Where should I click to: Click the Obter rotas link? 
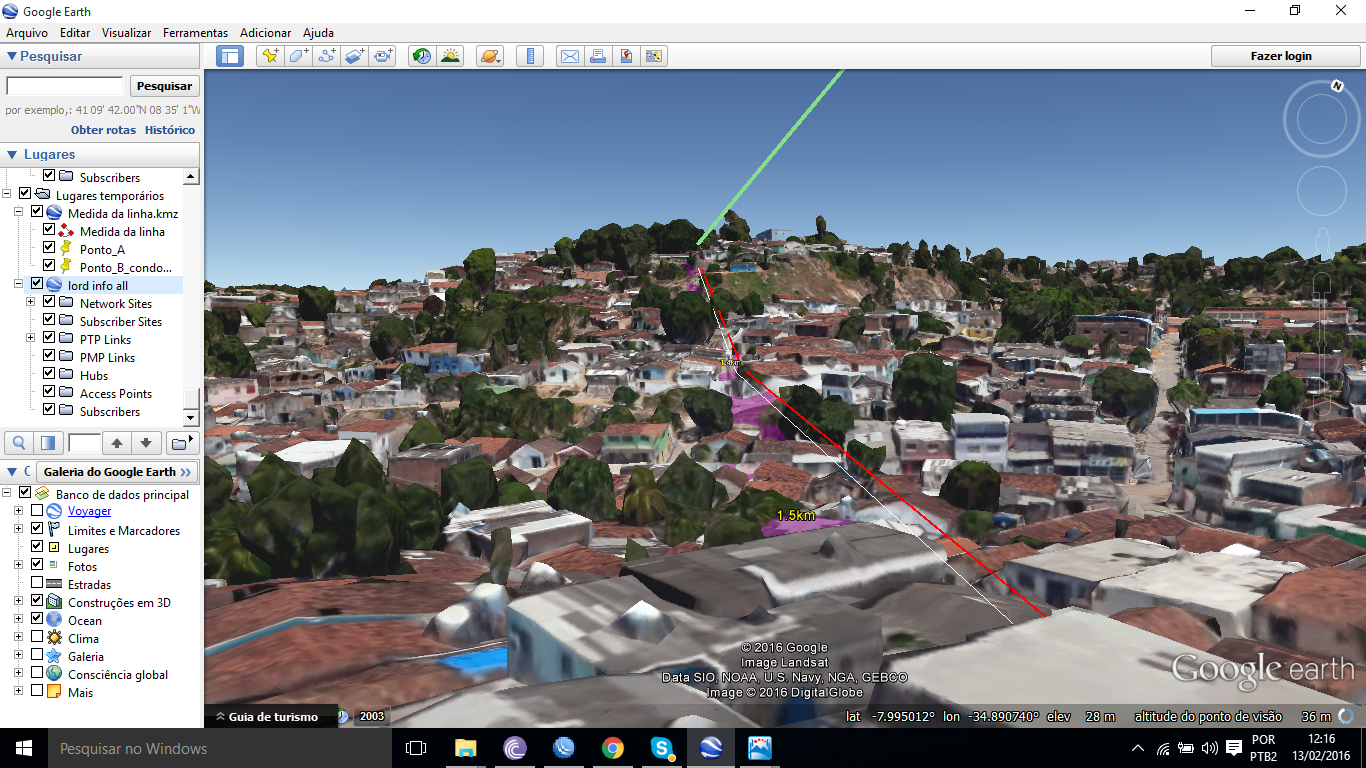pos(103,130)
